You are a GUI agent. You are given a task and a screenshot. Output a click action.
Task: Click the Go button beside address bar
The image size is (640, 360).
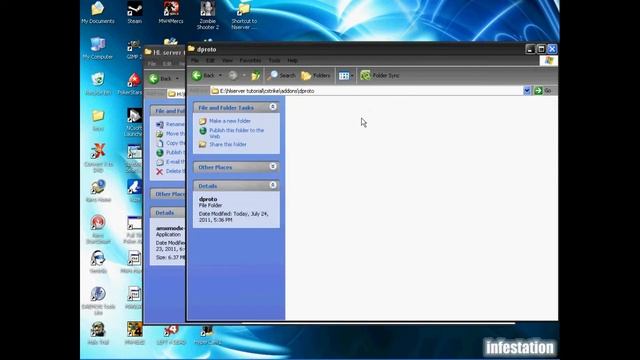coord(543,91)
